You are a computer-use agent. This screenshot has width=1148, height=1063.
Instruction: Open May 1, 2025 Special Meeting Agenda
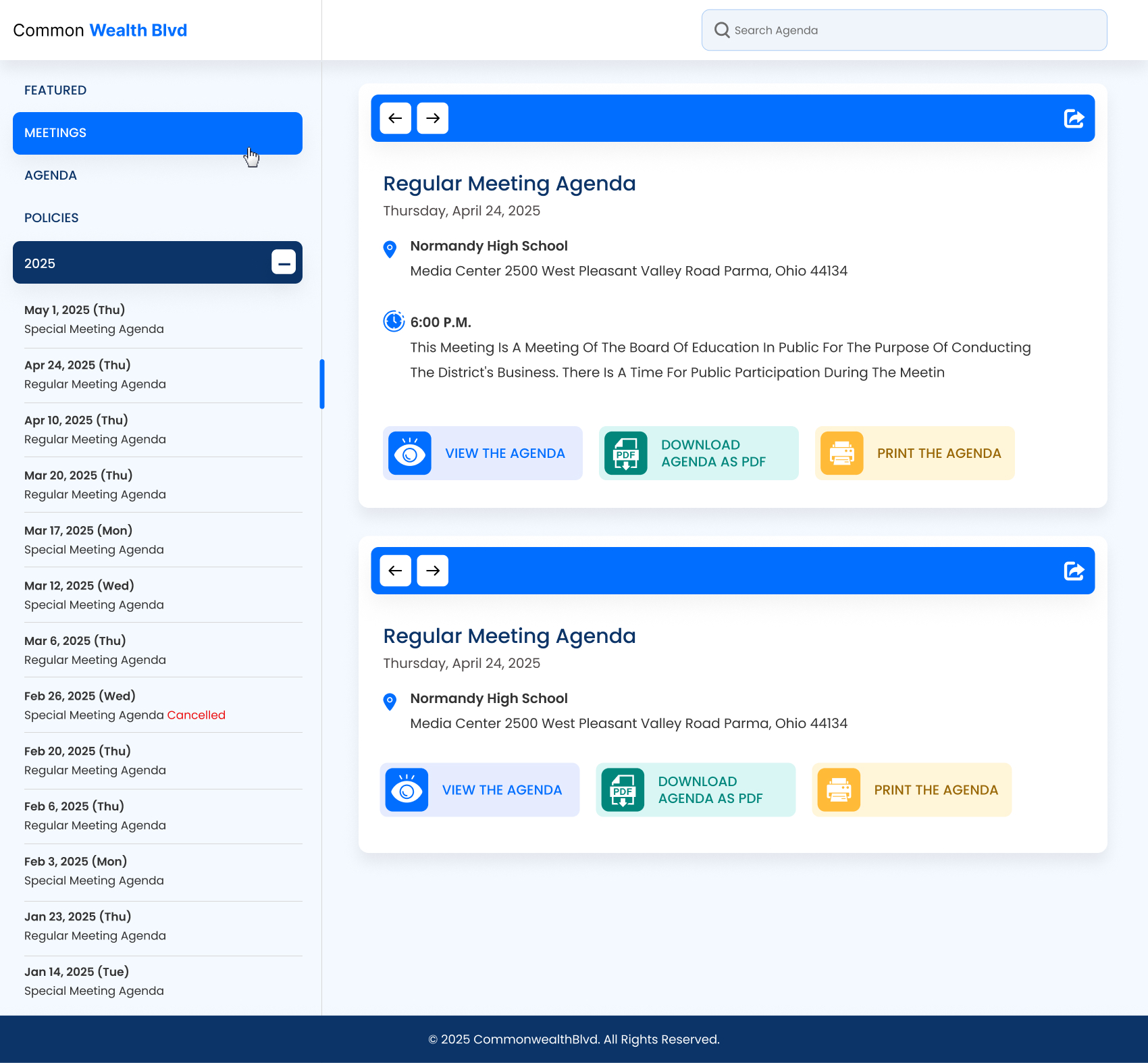coord(163,319)
